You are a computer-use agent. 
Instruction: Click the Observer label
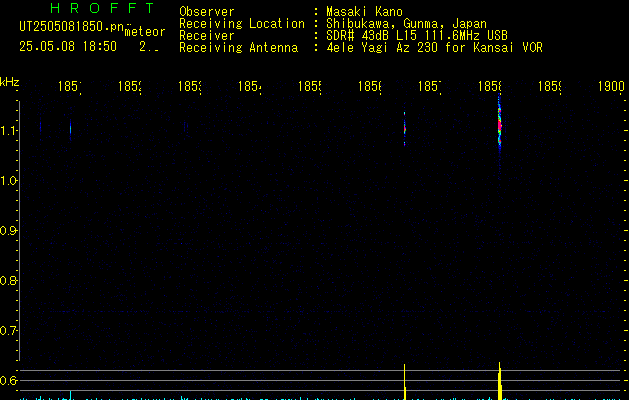(207, 12)
